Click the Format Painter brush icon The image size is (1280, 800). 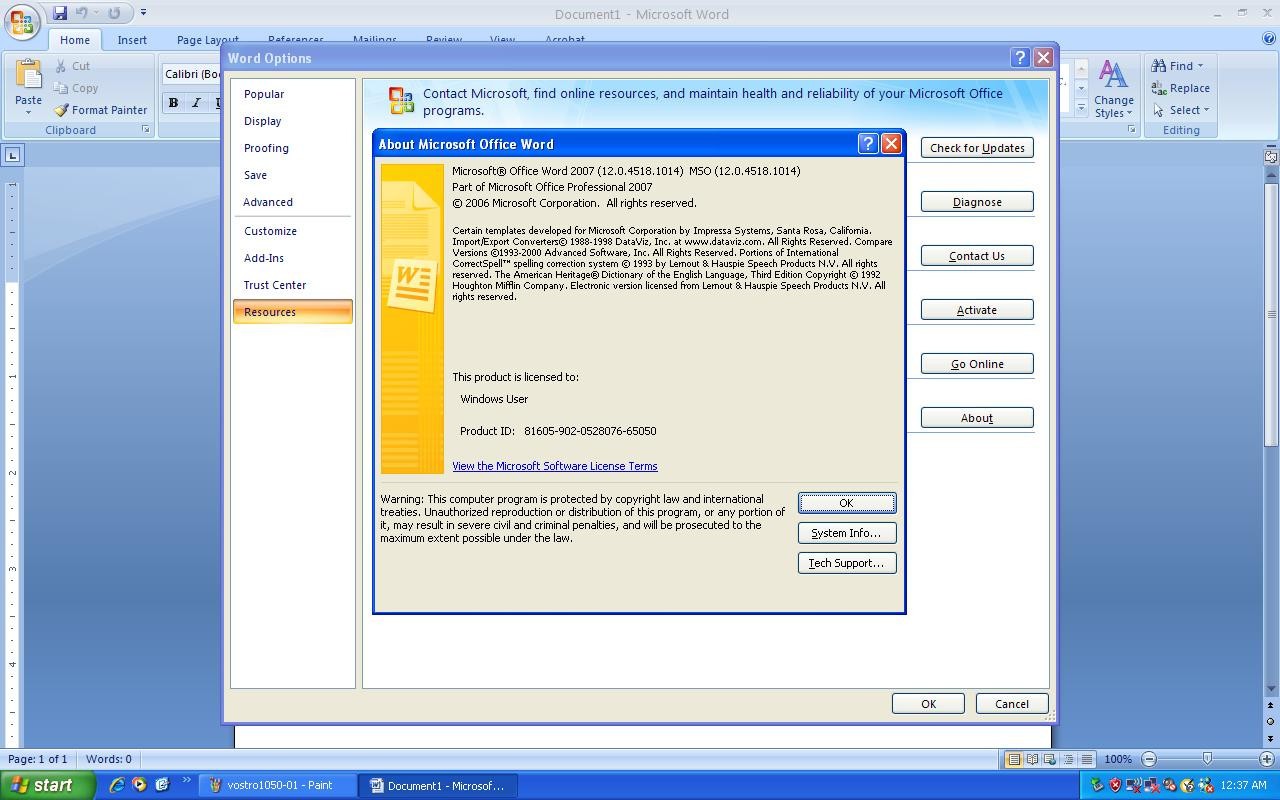(x=61, y=110)
